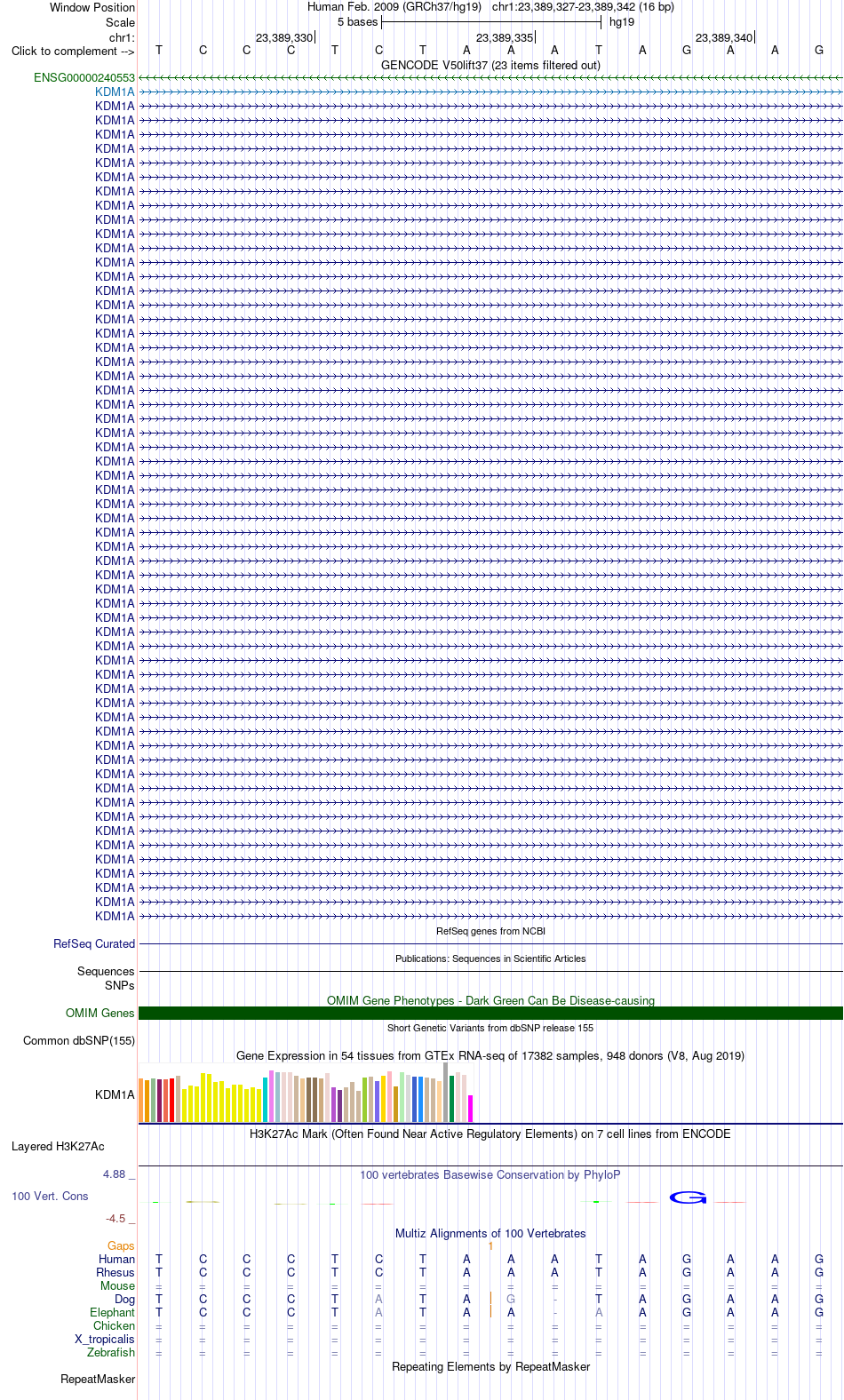Click the Scale track label

point(121,22)
